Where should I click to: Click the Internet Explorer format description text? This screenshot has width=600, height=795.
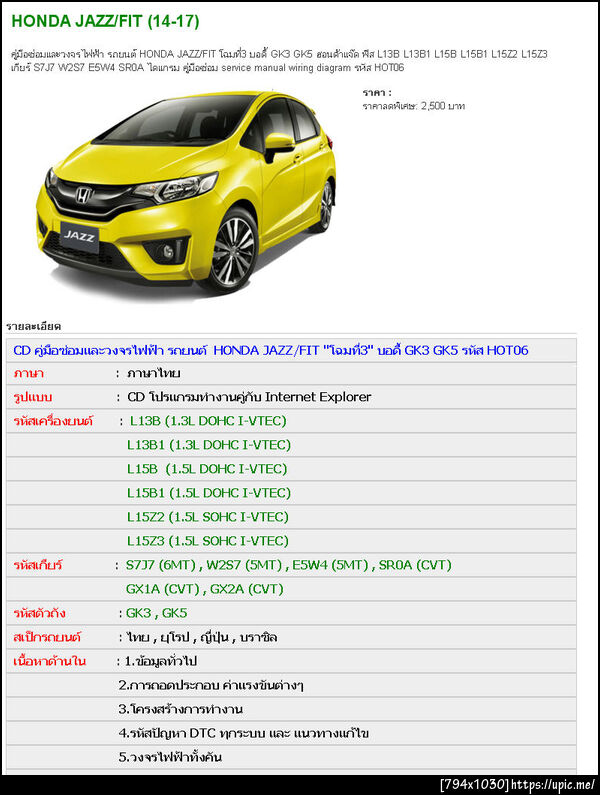click(249, 397)
